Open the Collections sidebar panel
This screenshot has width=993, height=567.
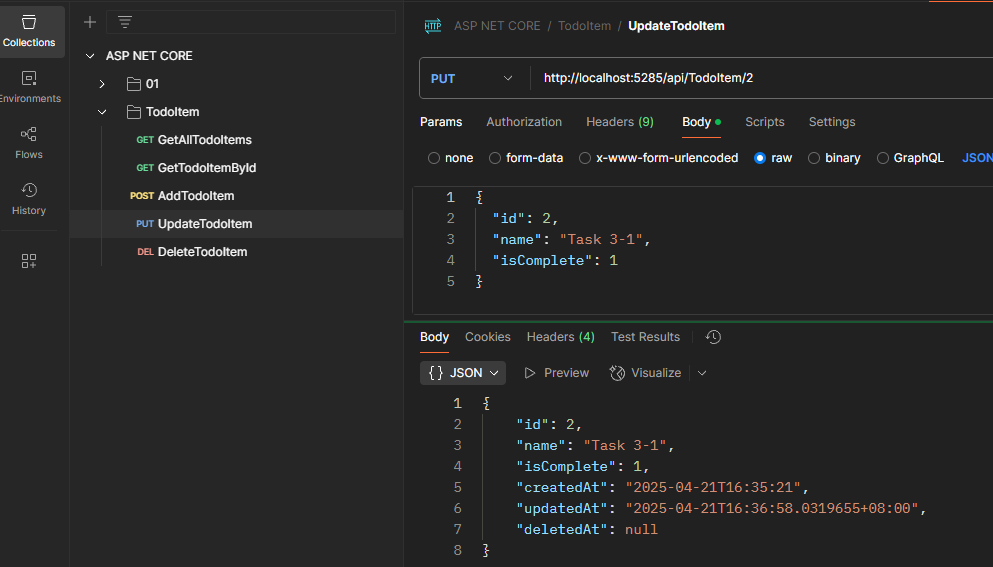(x=29, y=31)
